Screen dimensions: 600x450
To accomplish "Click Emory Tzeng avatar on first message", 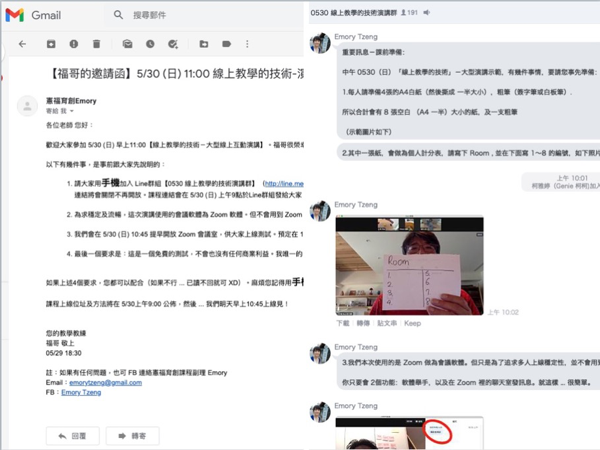I will pos(320,43).
